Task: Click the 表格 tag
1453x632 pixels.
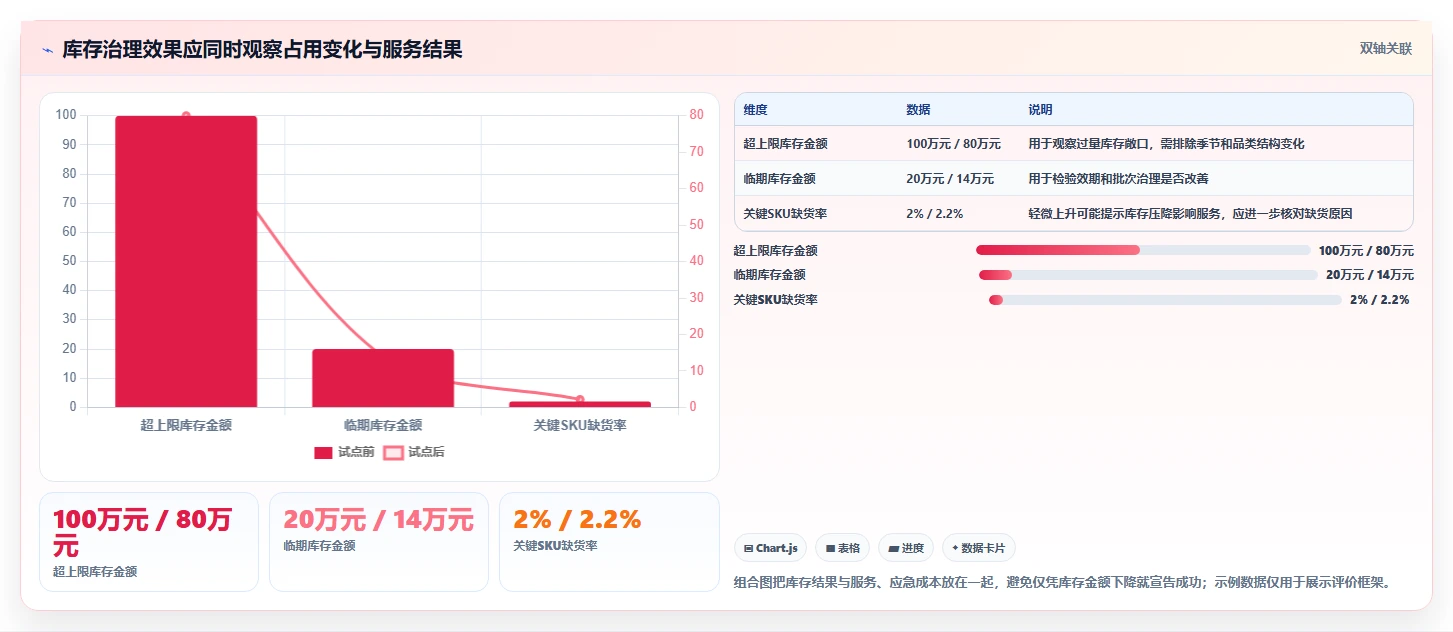Action: pyautogui.click(x=843, y=548)
